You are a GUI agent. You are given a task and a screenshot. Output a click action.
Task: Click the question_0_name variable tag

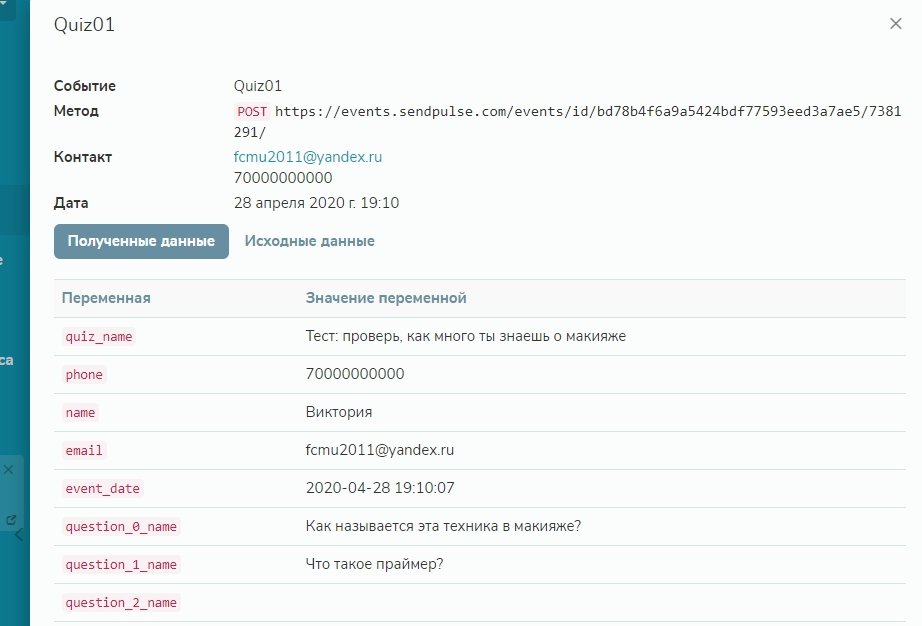[120, 527]
